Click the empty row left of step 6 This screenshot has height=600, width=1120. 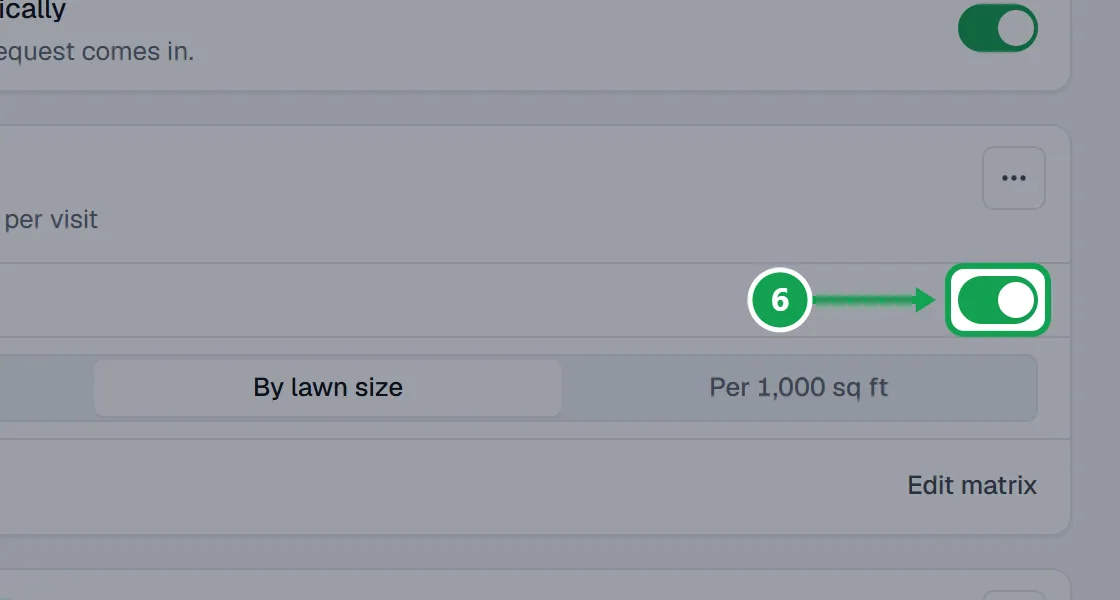coord(371,300)
